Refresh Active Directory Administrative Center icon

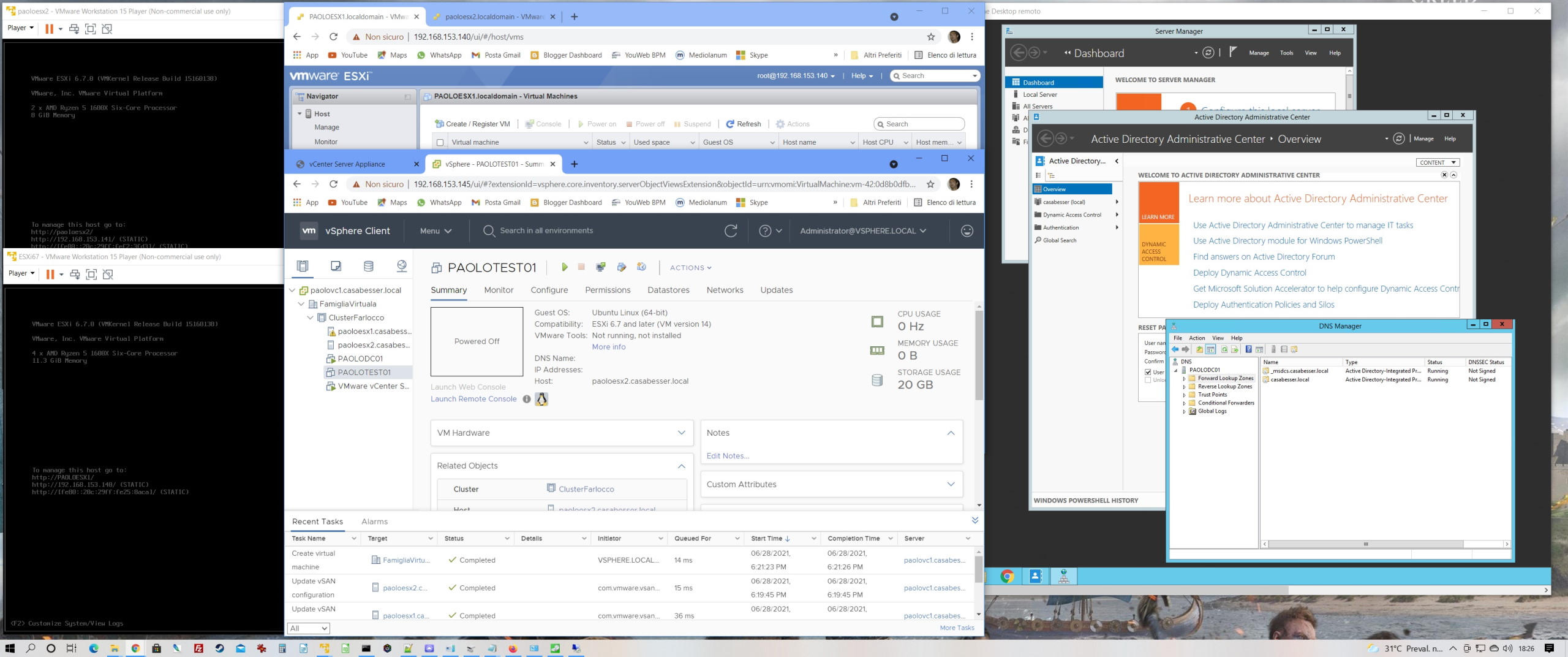click(1399, 139)
